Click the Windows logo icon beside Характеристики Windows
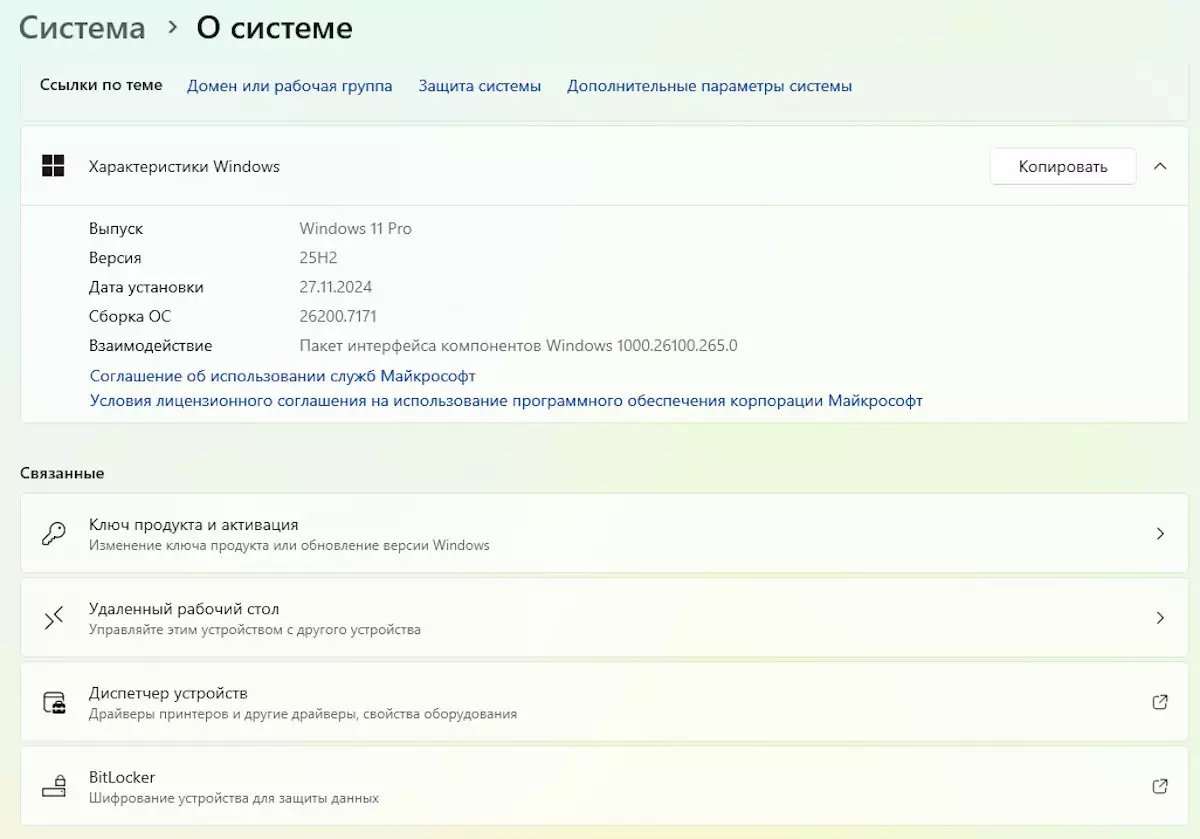The width and height of the screenshot is (1200, 839). 52,166
